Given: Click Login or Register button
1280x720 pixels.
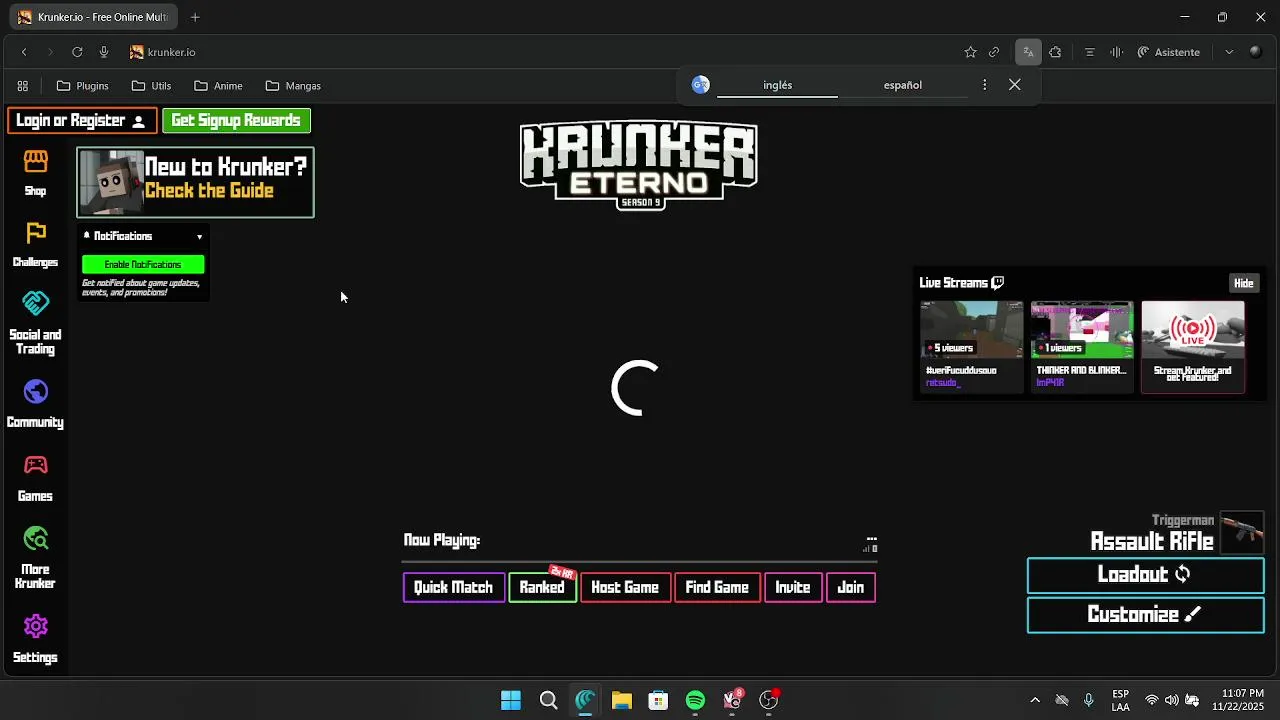Looking at the screenshot, I should tap(82, 121).
